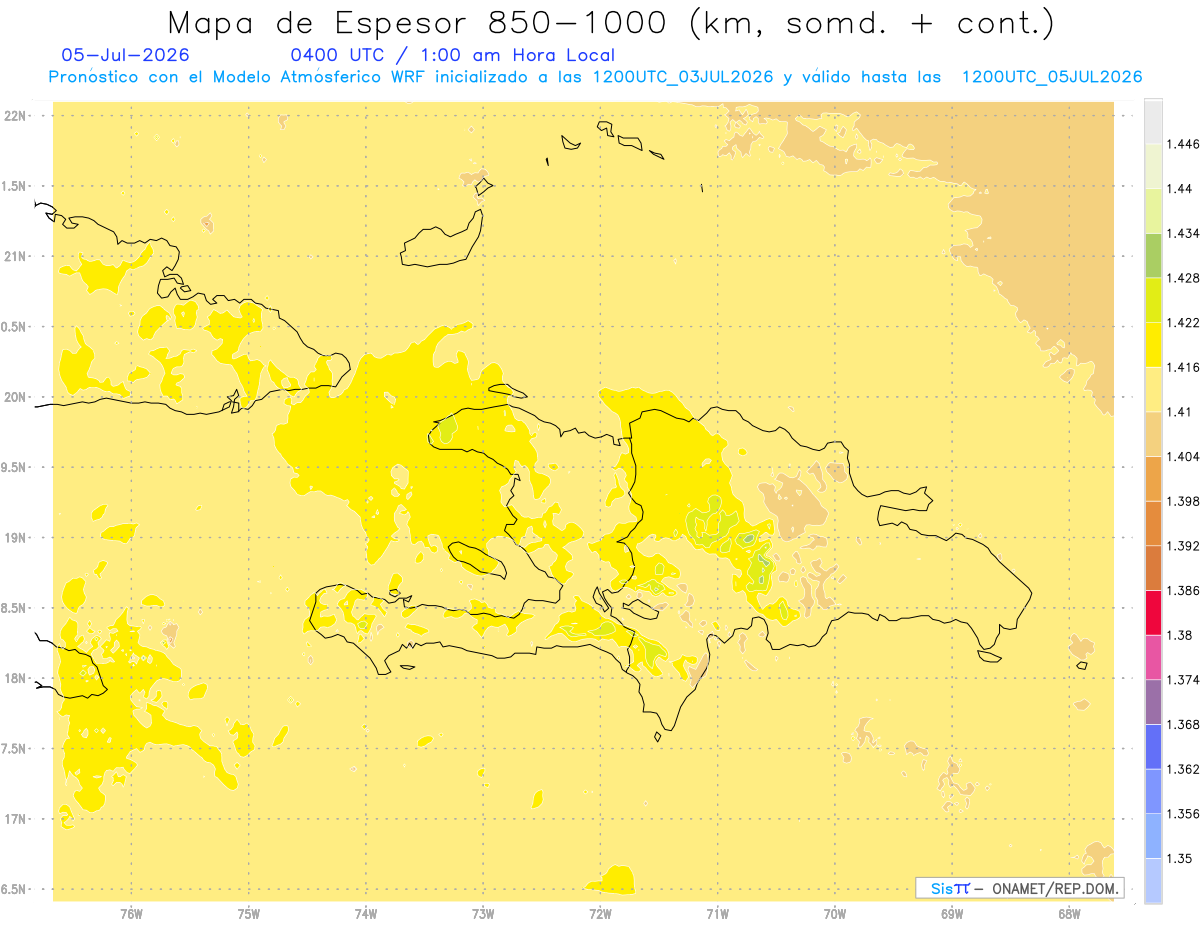Click the colorbar value 1.35
This screenshot has height=927, width=1200.
1178,858
